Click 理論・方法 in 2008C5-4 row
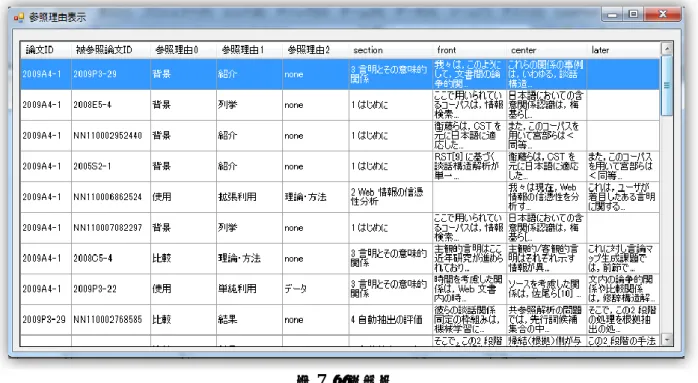Image resolution: width=698 pixels, height=383 pixels. [249, 259]
